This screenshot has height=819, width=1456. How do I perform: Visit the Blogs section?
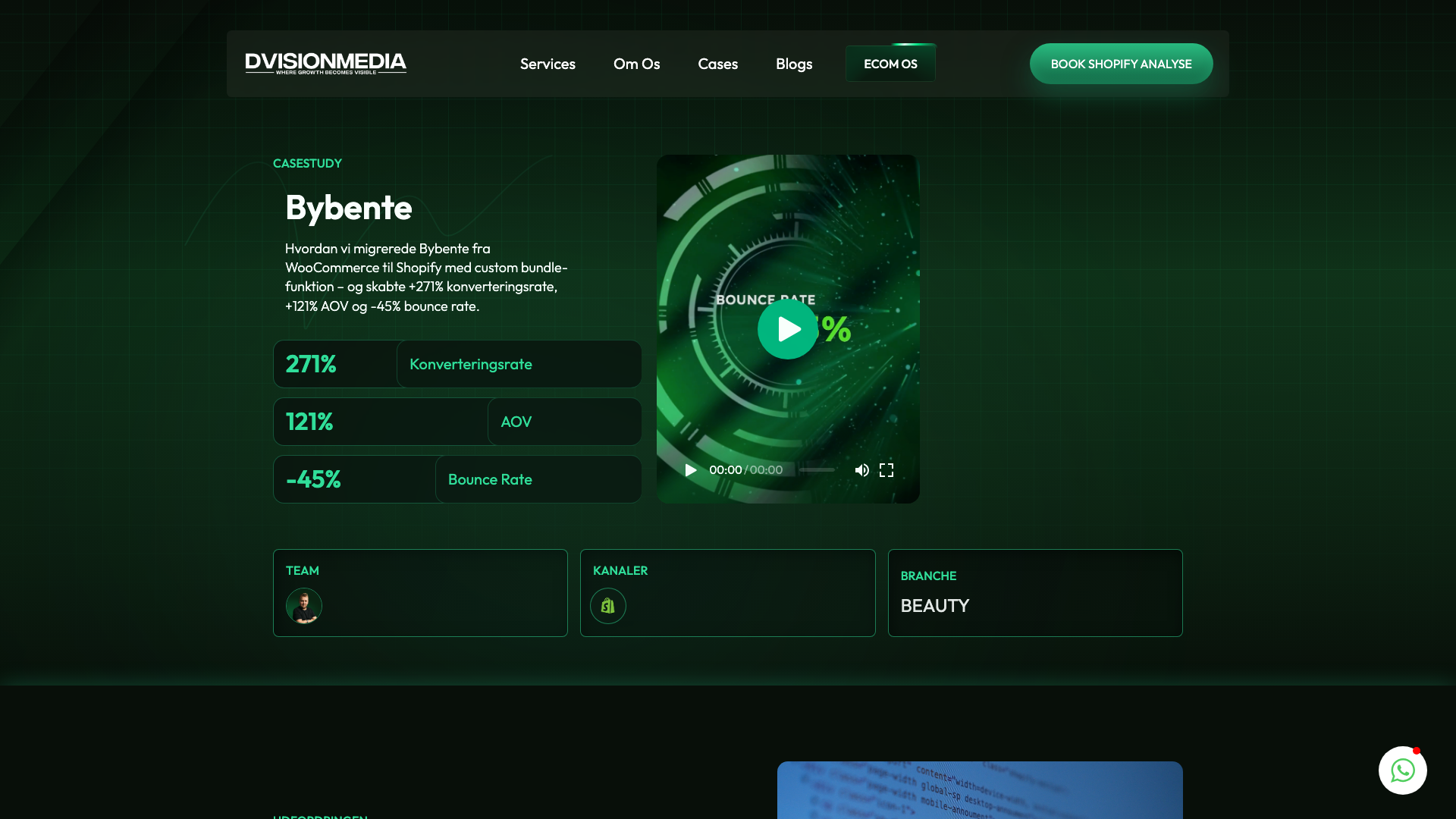794,64
